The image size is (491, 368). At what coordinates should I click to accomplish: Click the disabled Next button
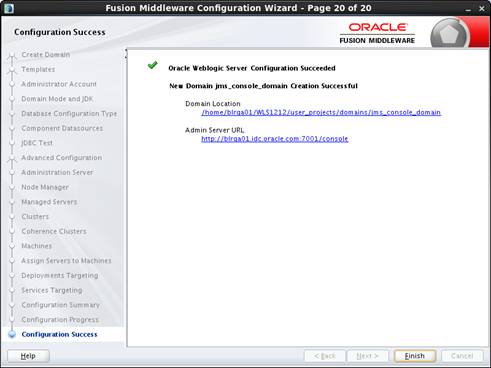coord(367,356)
